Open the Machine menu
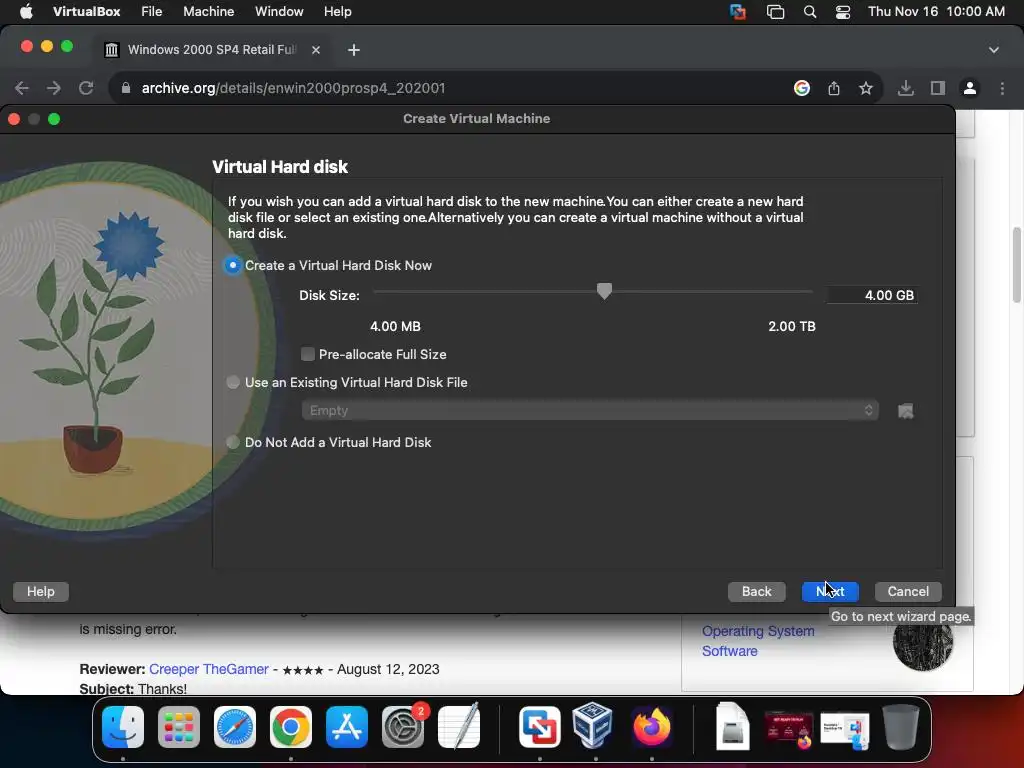 click(208, 12)
